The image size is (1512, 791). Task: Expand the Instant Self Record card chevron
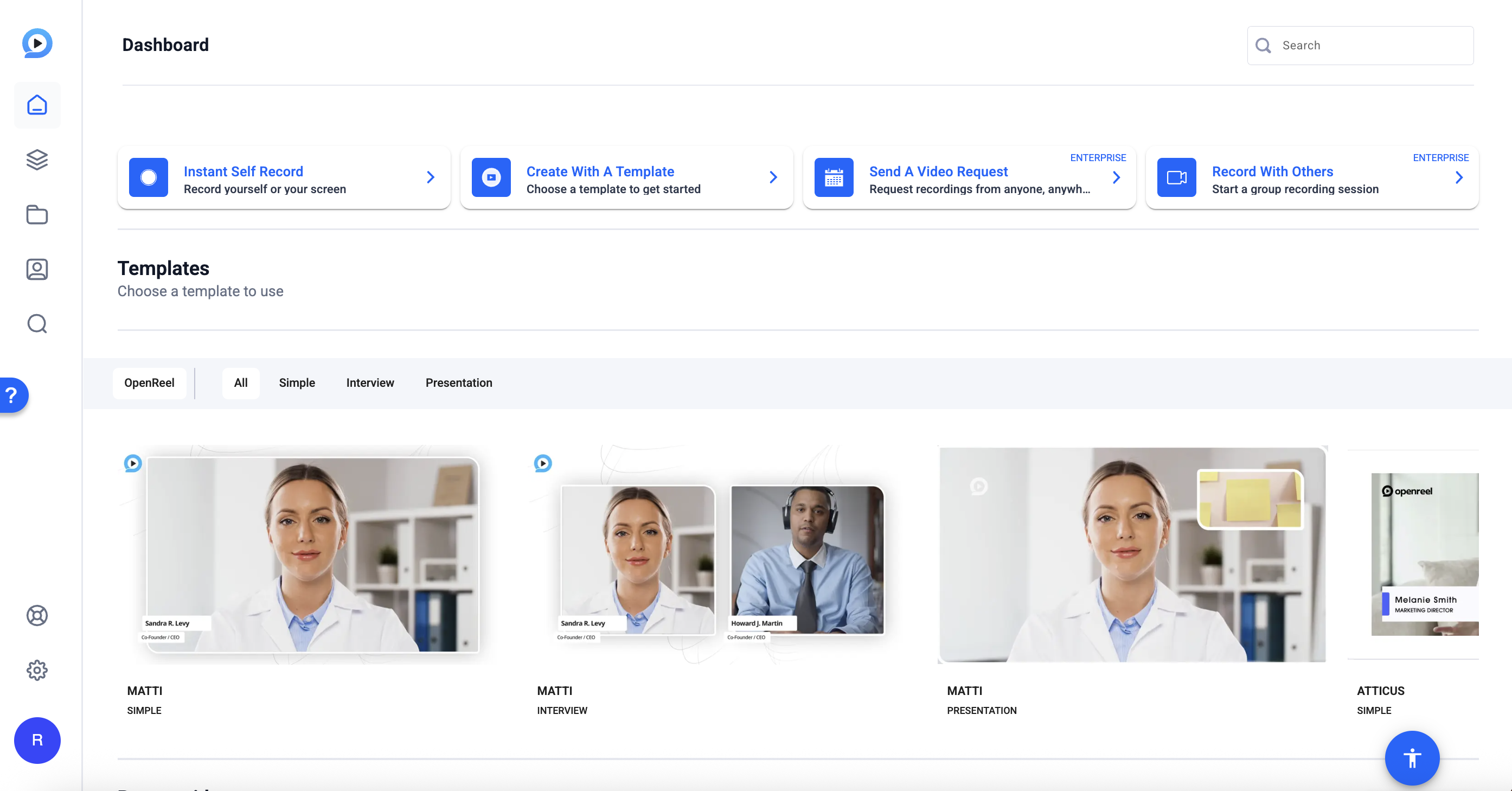(430, 177)
